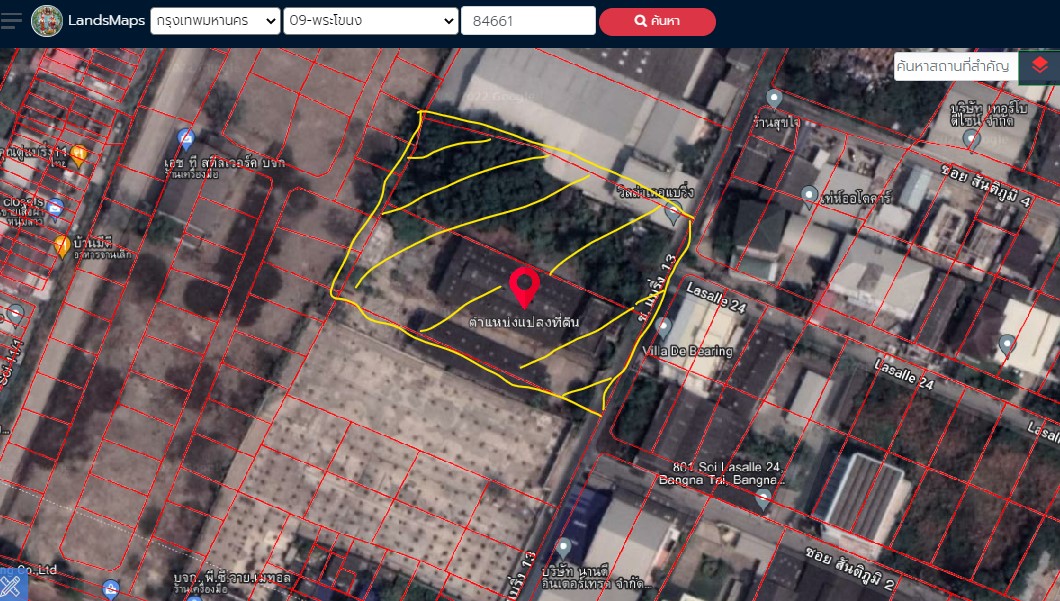The height and width of the screenshot is (601, 1060).
Task: Select the Villa De Bearing map pin
Action: pos(664,328)
